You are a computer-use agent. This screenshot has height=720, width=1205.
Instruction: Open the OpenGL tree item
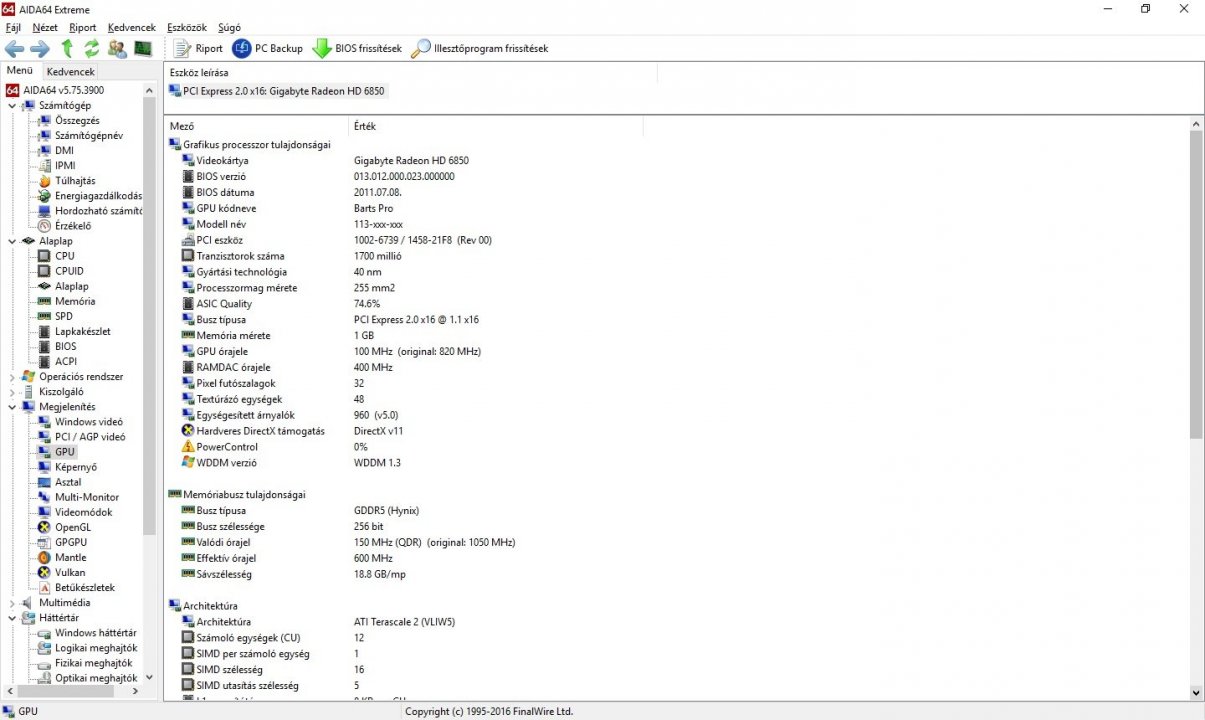(x=72, y=527)
